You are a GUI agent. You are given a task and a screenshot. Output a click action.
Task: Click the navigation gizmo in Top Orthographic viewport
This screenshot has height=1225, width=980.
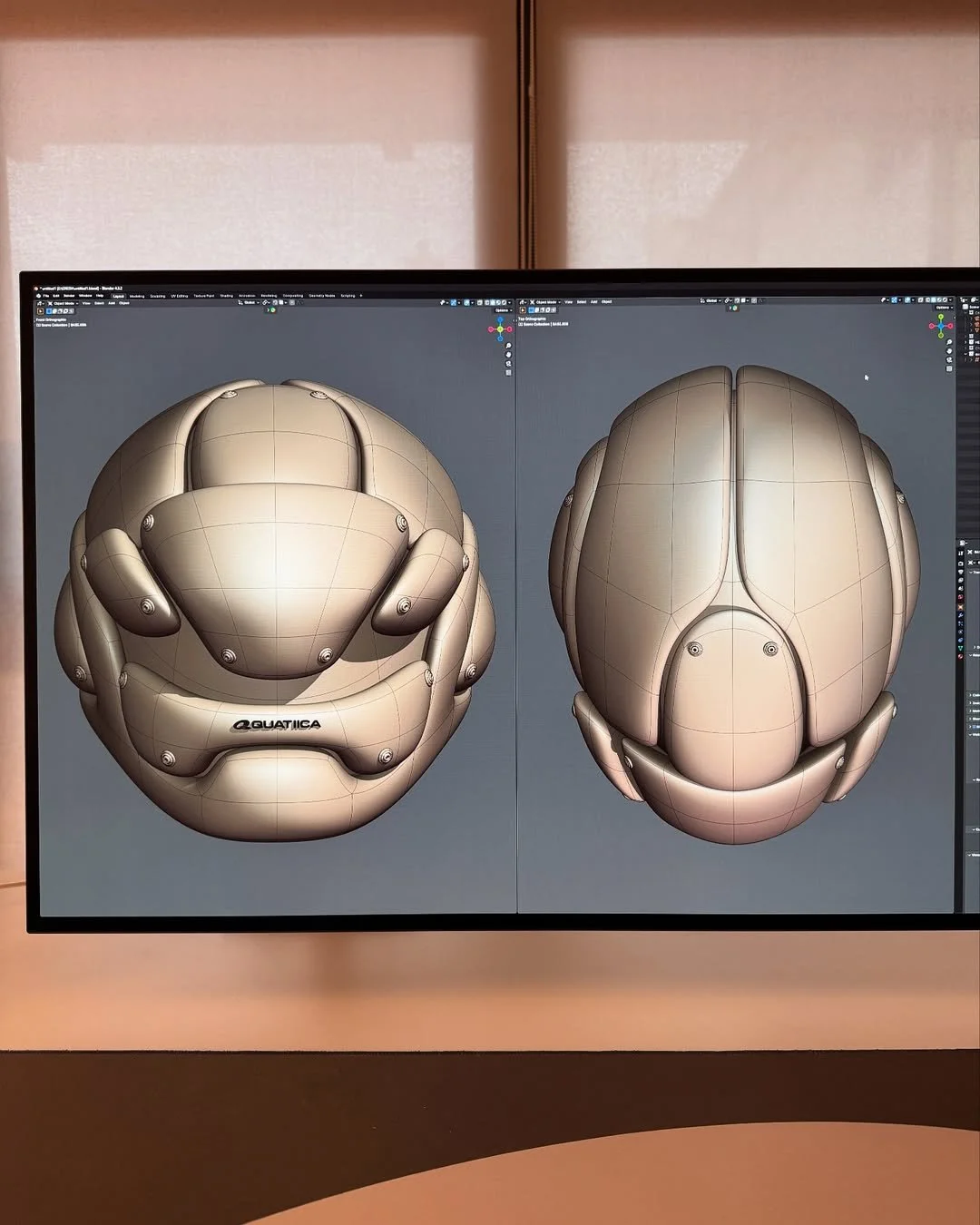941,326
